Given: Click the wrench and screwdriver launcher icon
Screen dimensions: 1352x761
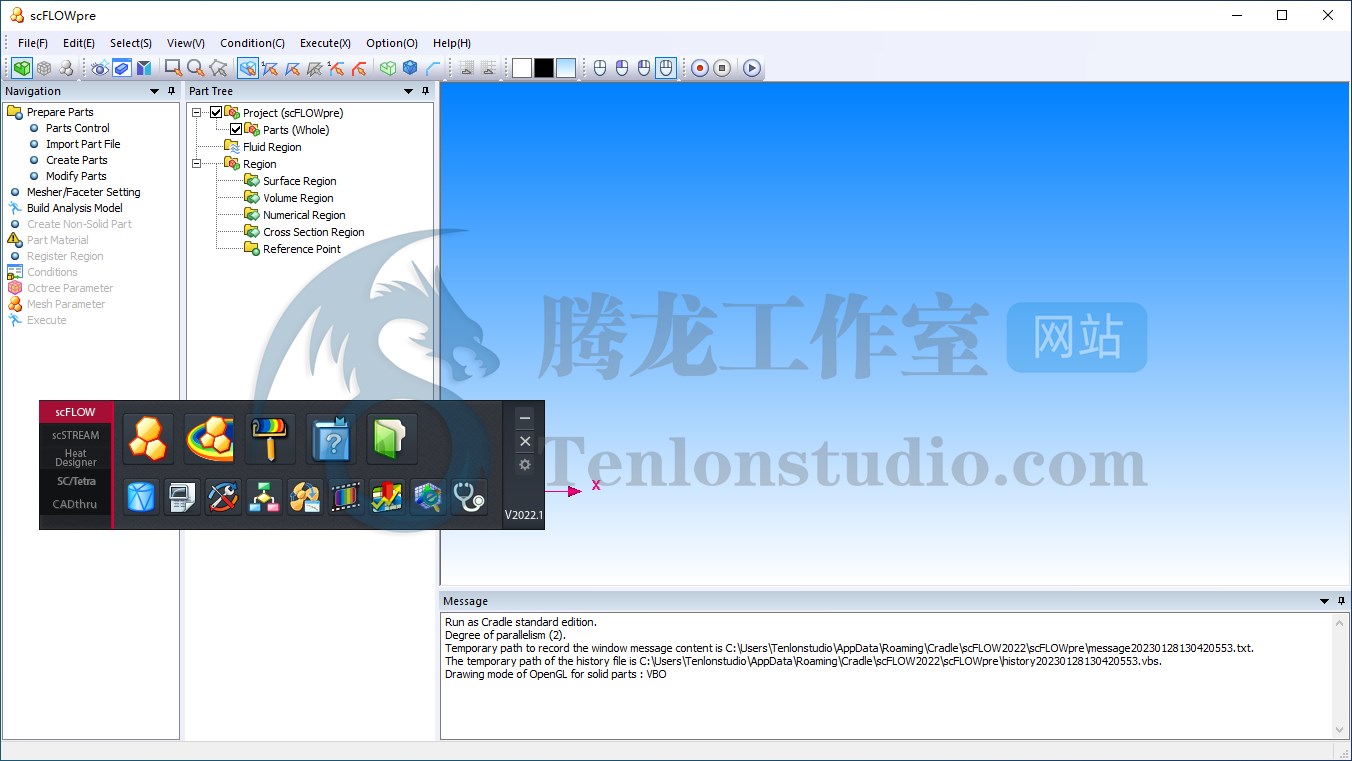Looking at the screenshot, I should [224, 497].
